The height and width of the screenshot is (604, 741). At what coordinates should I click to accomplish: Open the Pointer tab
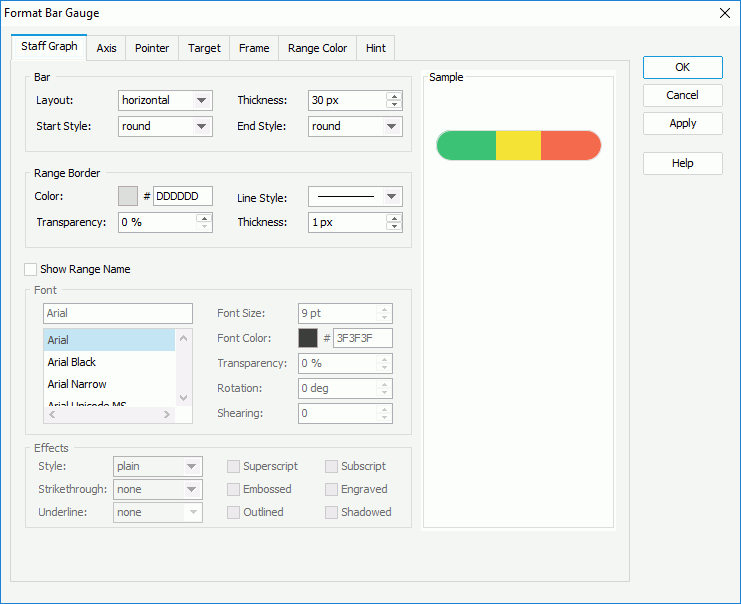click(x=152, y=48)
